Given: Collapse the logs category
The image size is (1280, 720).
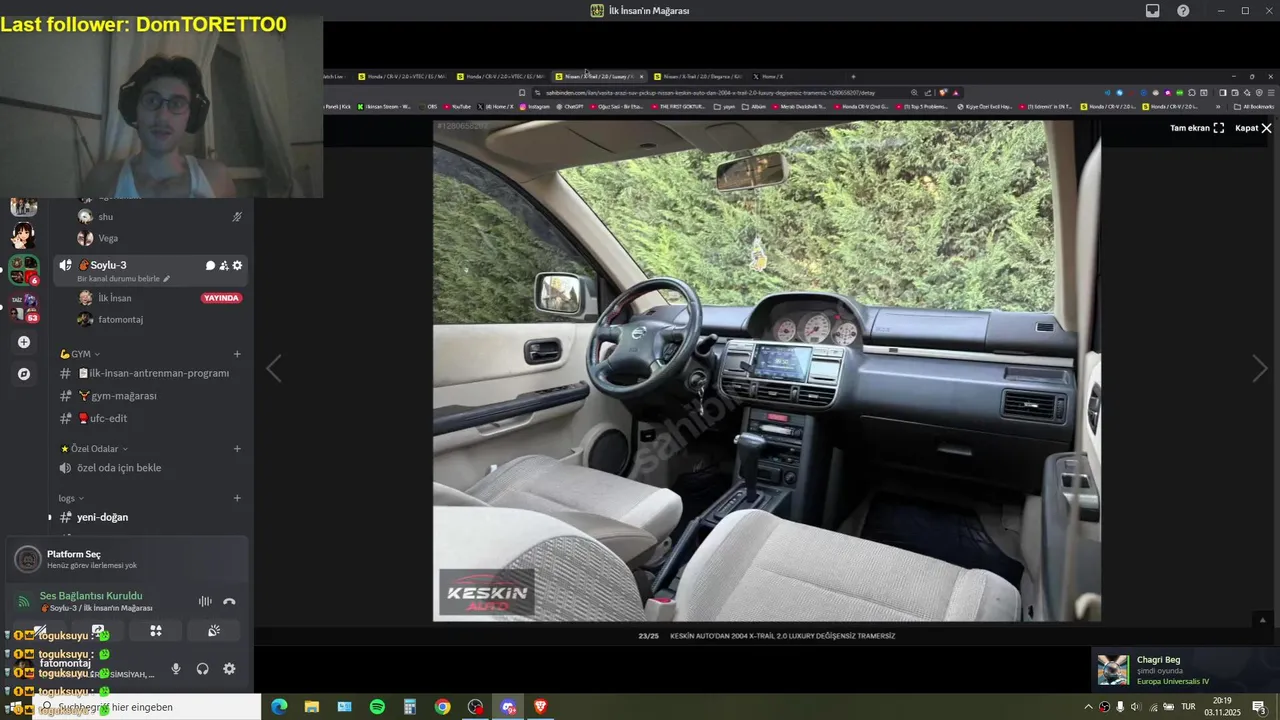Looking at the screenshot, I should click(71, 498).
